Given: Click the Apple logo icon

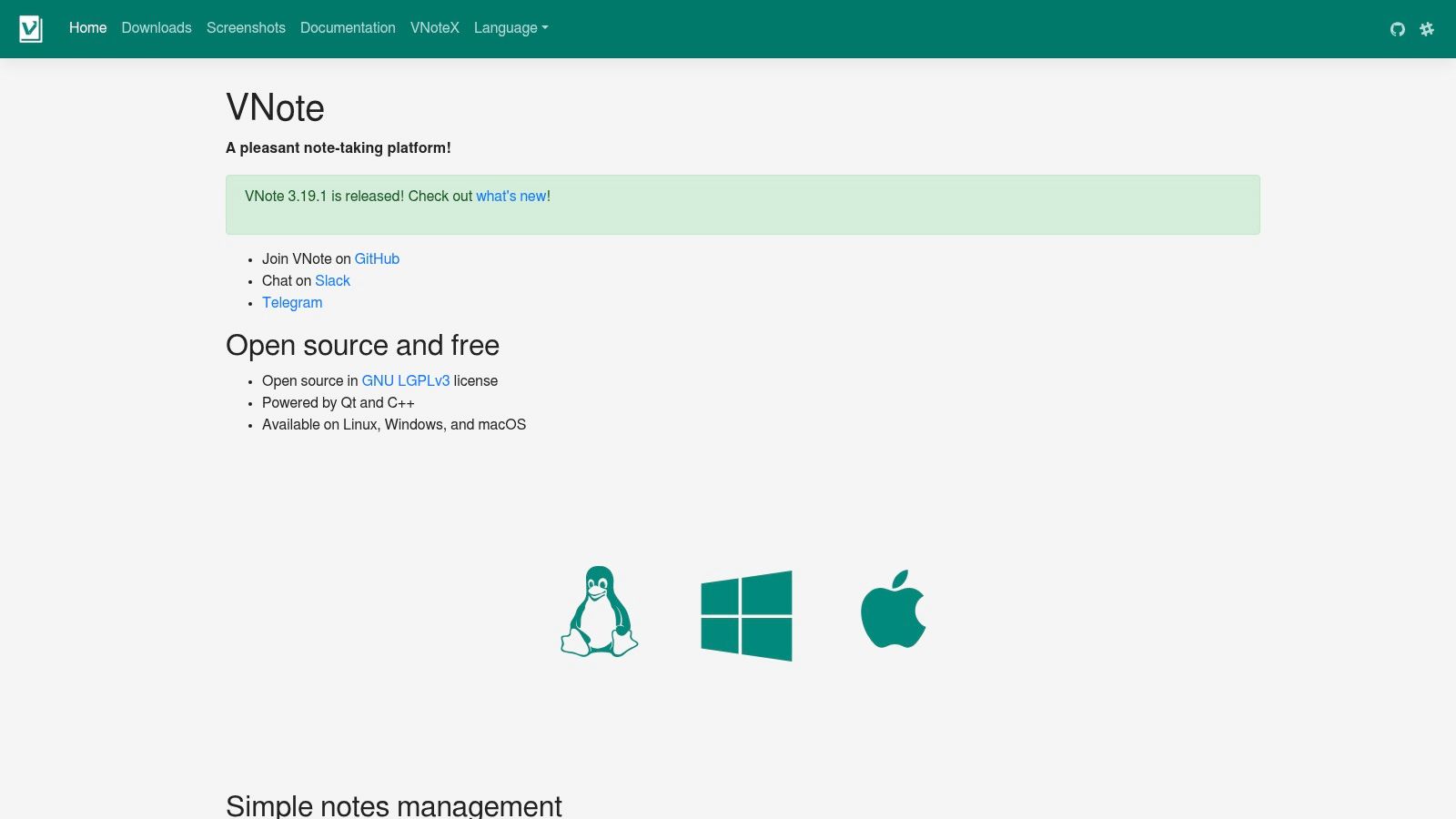Looking at the screenshot, I should [893, 609].
